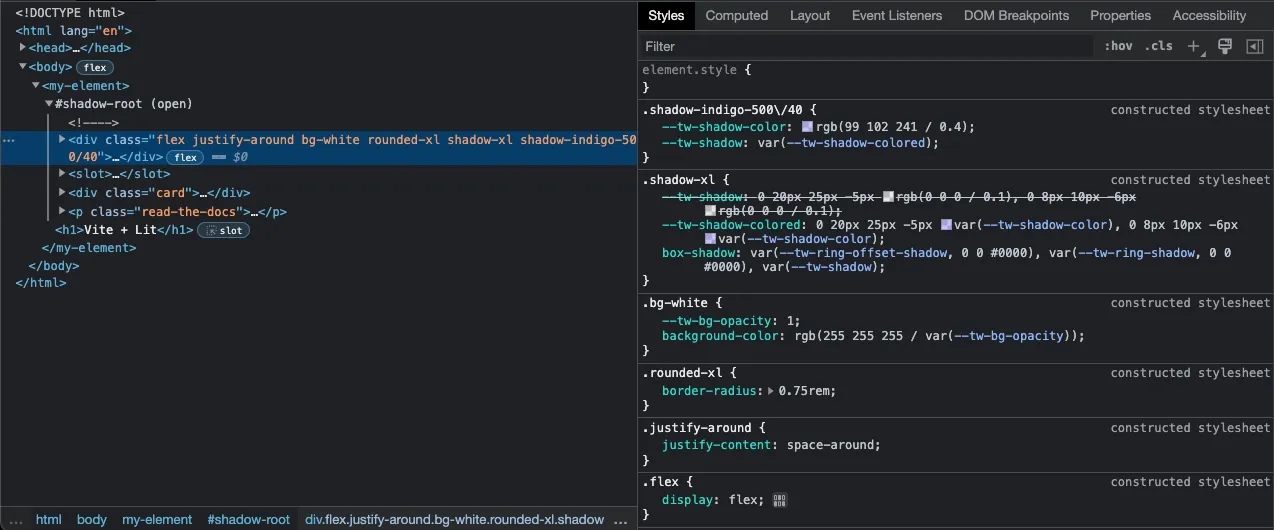This screenshot has width=1274, height=530.
Task: Select the h1 Vite + Lit element row
Action: 124,230
